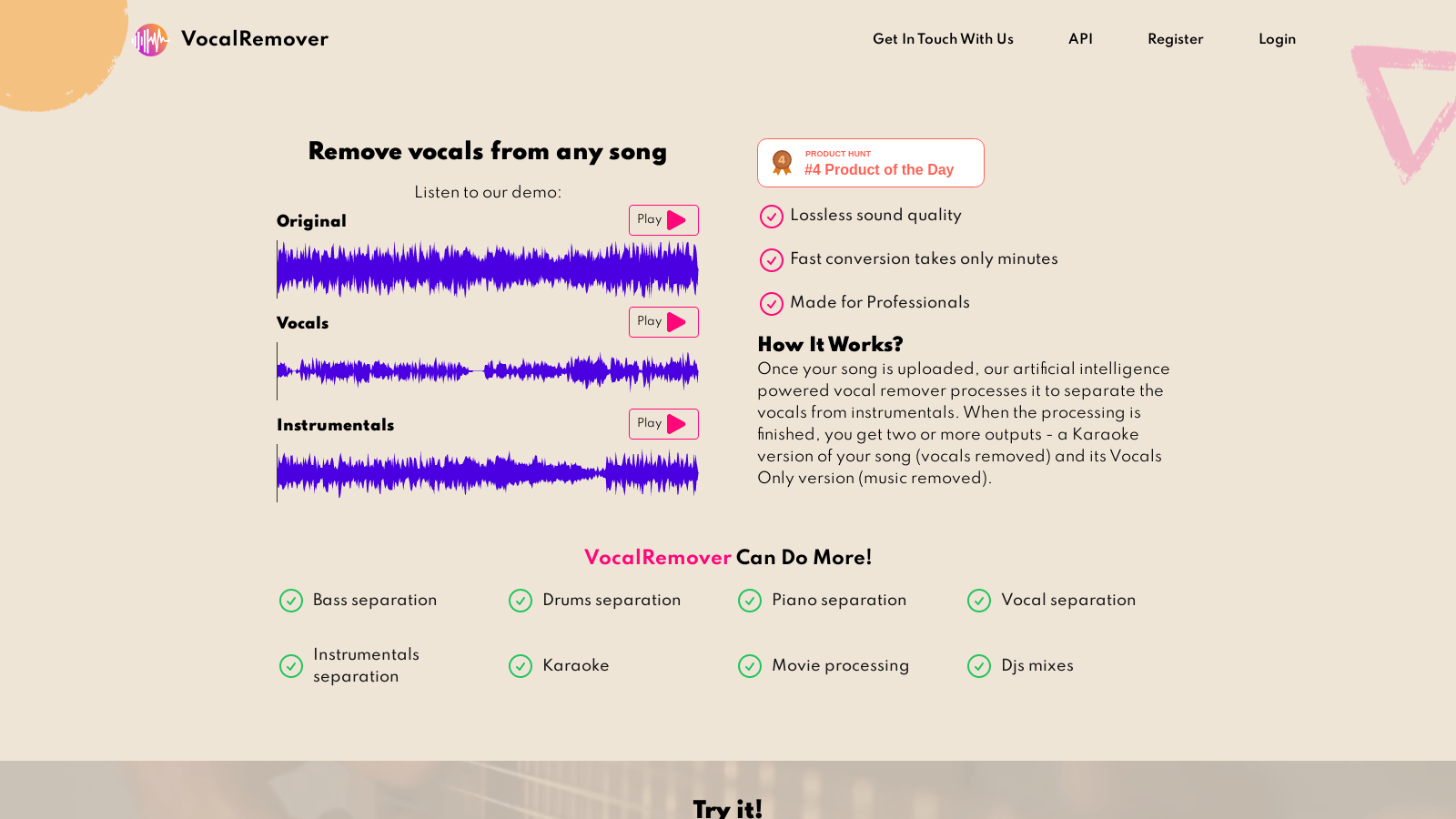Select the 'Lossless sound quality' text

pos(875,215)
